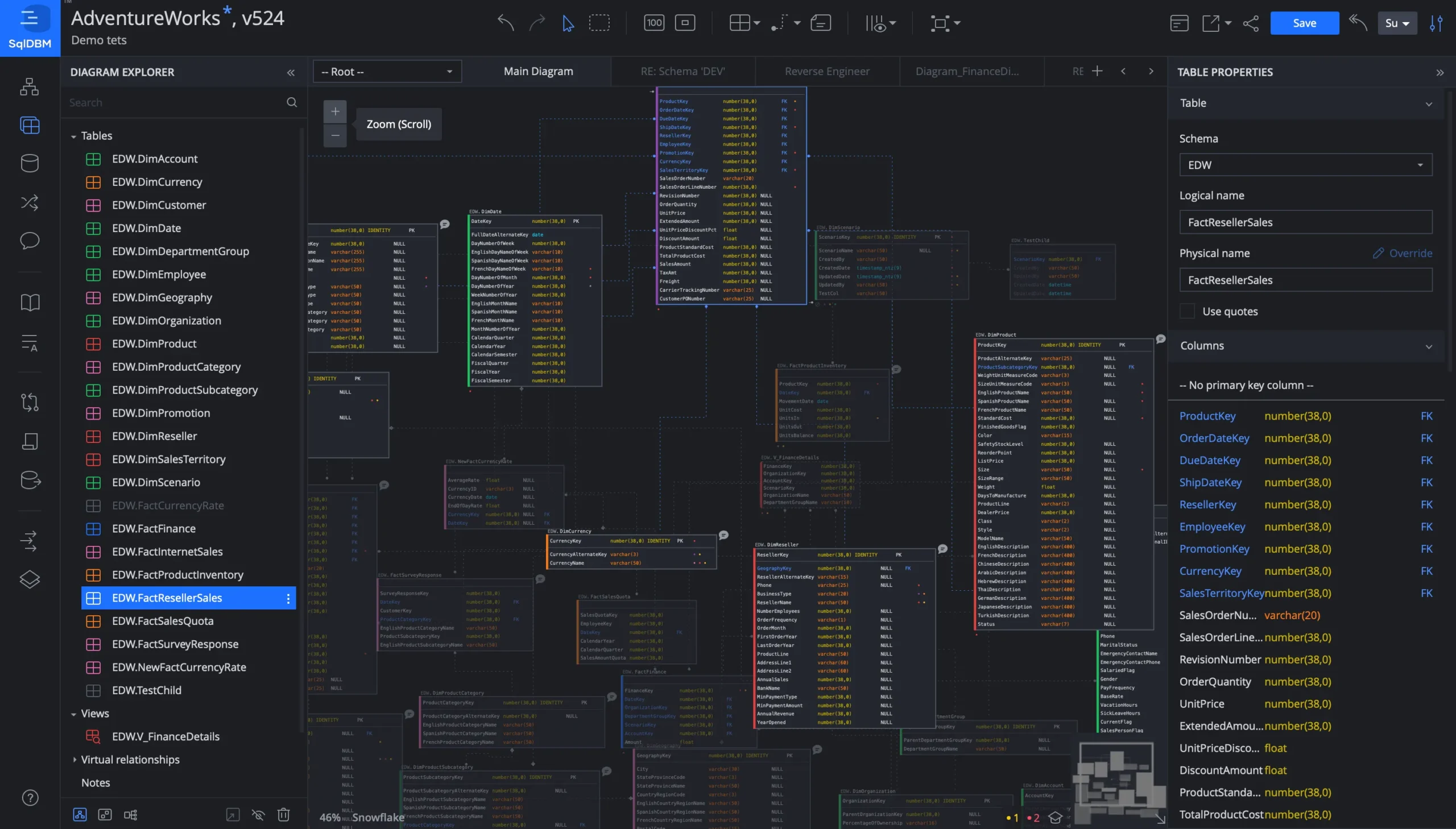Screen dimensions: 1456x829
Task: Click the trash delete icon below explorer
Action: [x=284, y=814]
